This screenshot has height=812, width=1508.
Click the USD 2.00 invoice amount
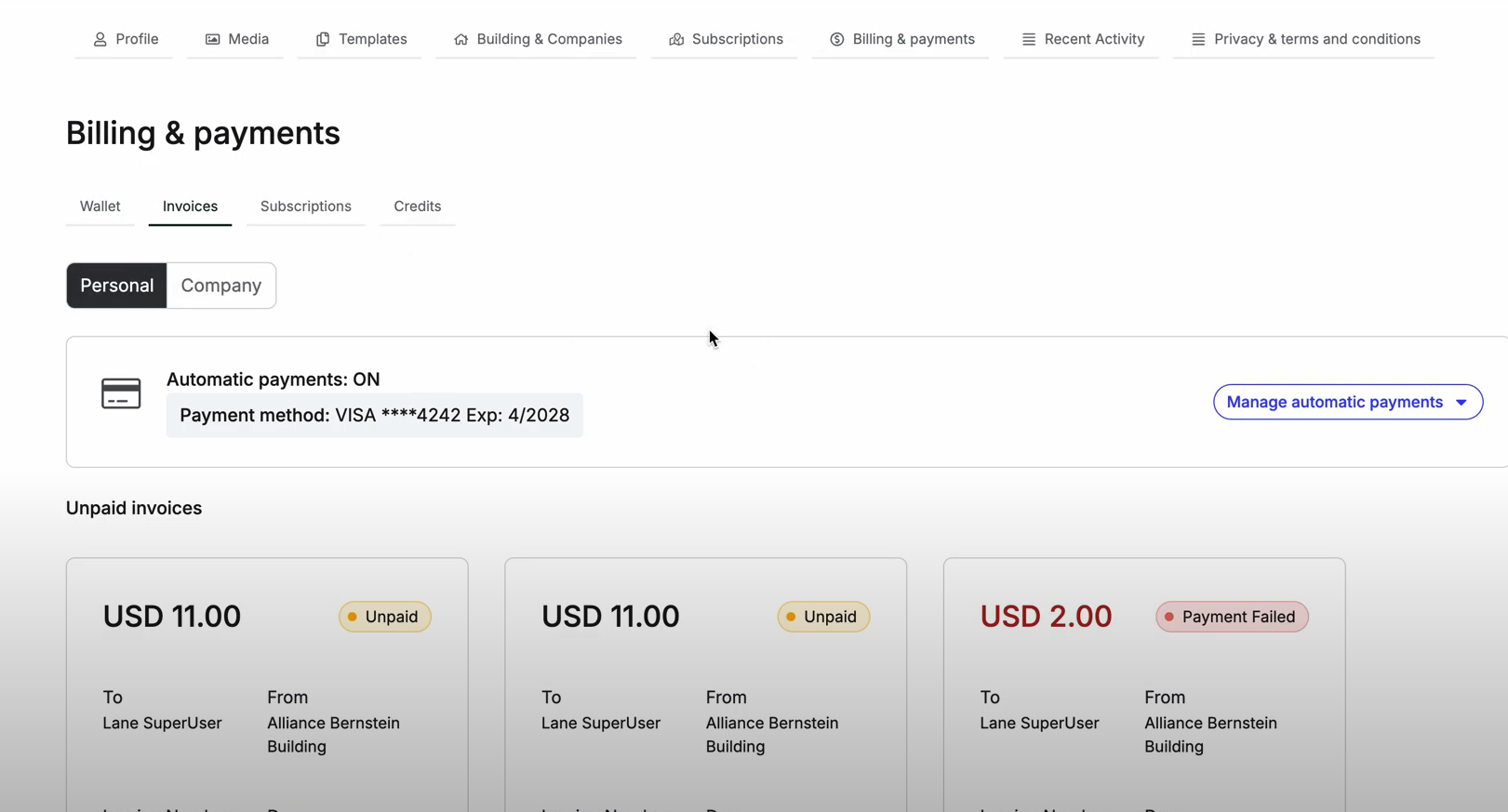pyautogui.click(x=1046, y=616)
